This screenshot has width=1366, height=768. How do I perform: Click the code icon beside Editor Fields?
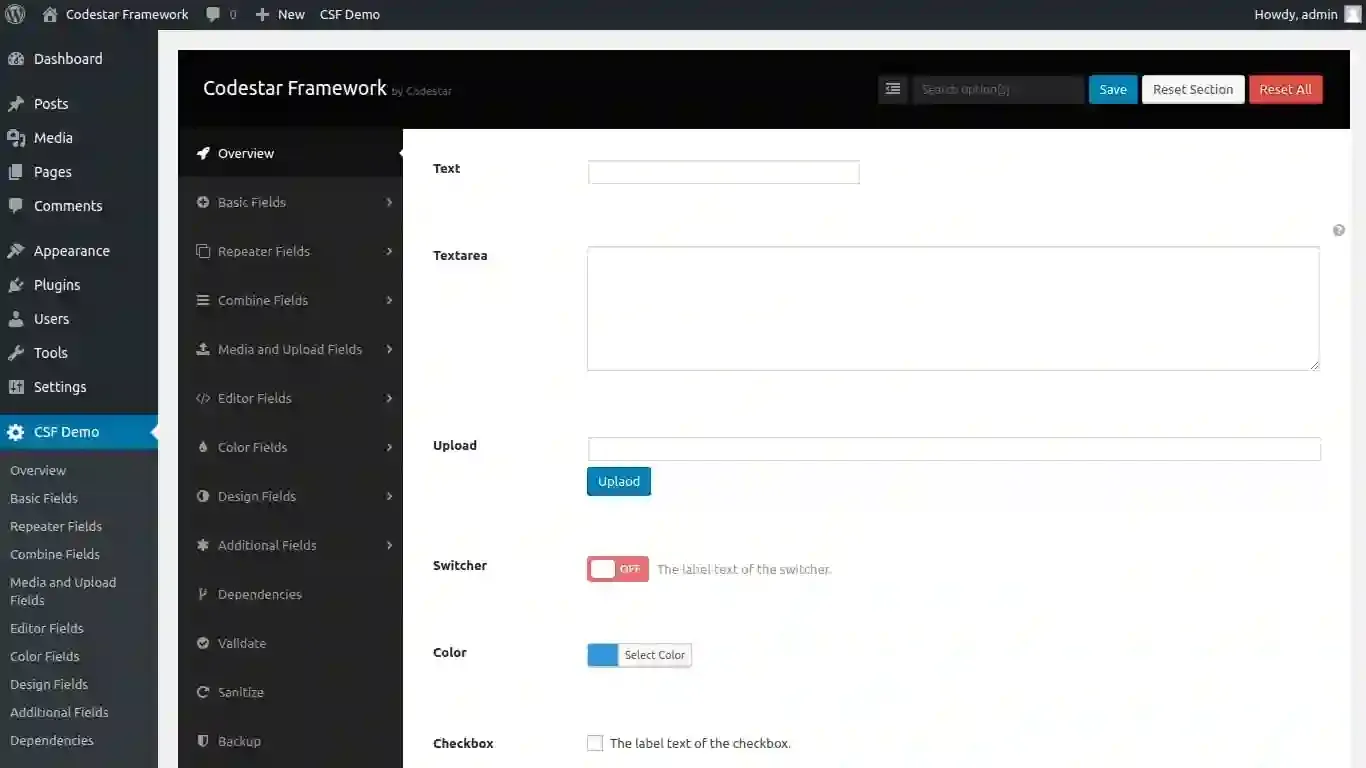[x=203, y=398]
